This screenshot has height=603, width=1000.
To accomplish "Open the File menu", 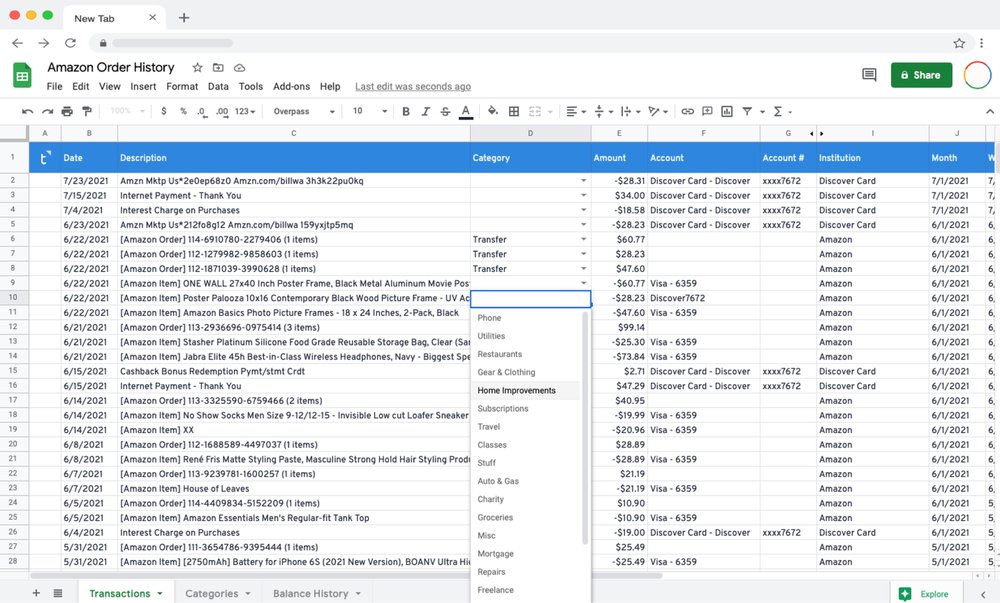I will coord(54,87).
